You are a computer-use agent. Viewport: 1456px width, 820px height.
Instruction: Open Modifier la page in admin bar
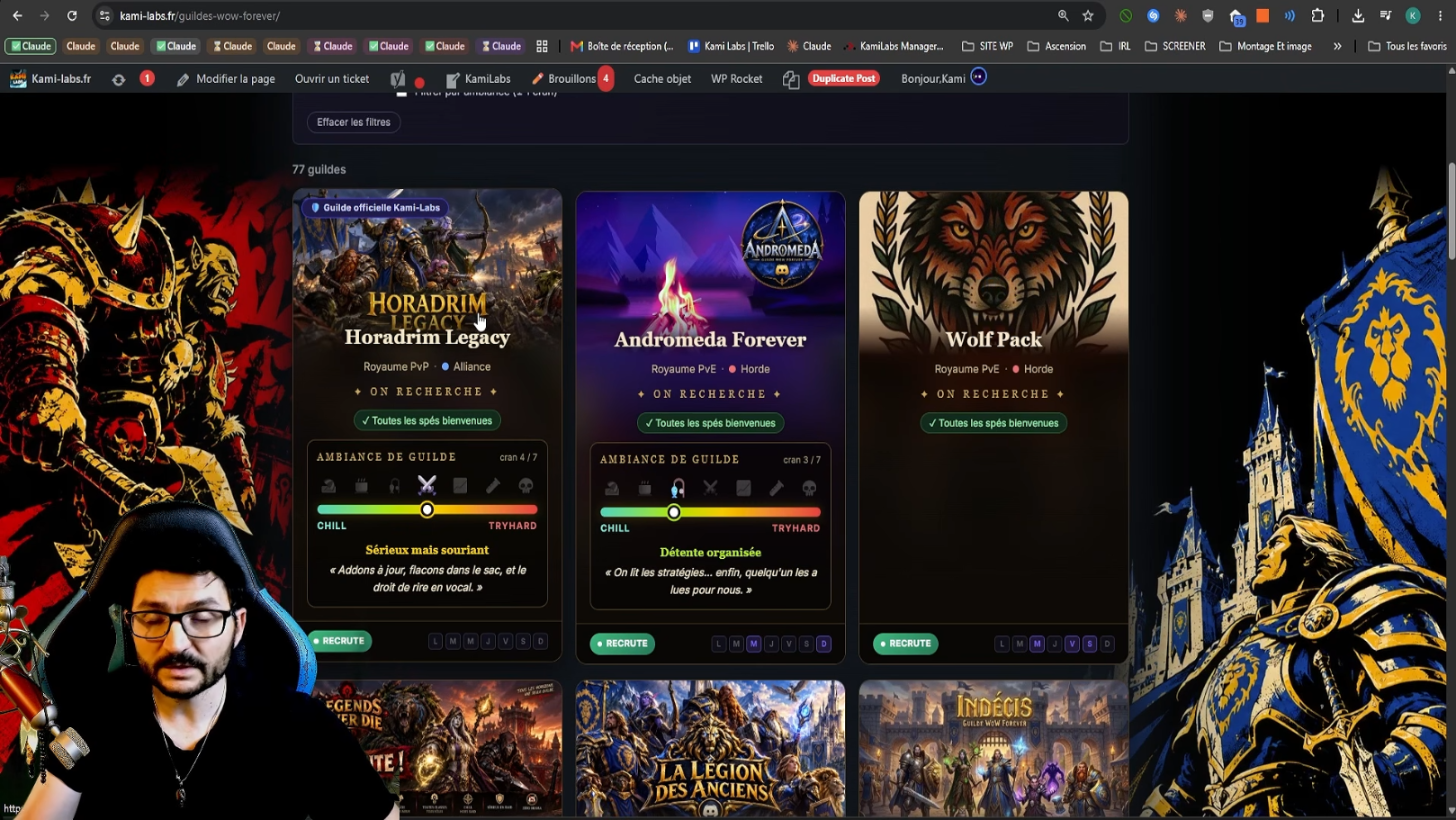point(225,79)
